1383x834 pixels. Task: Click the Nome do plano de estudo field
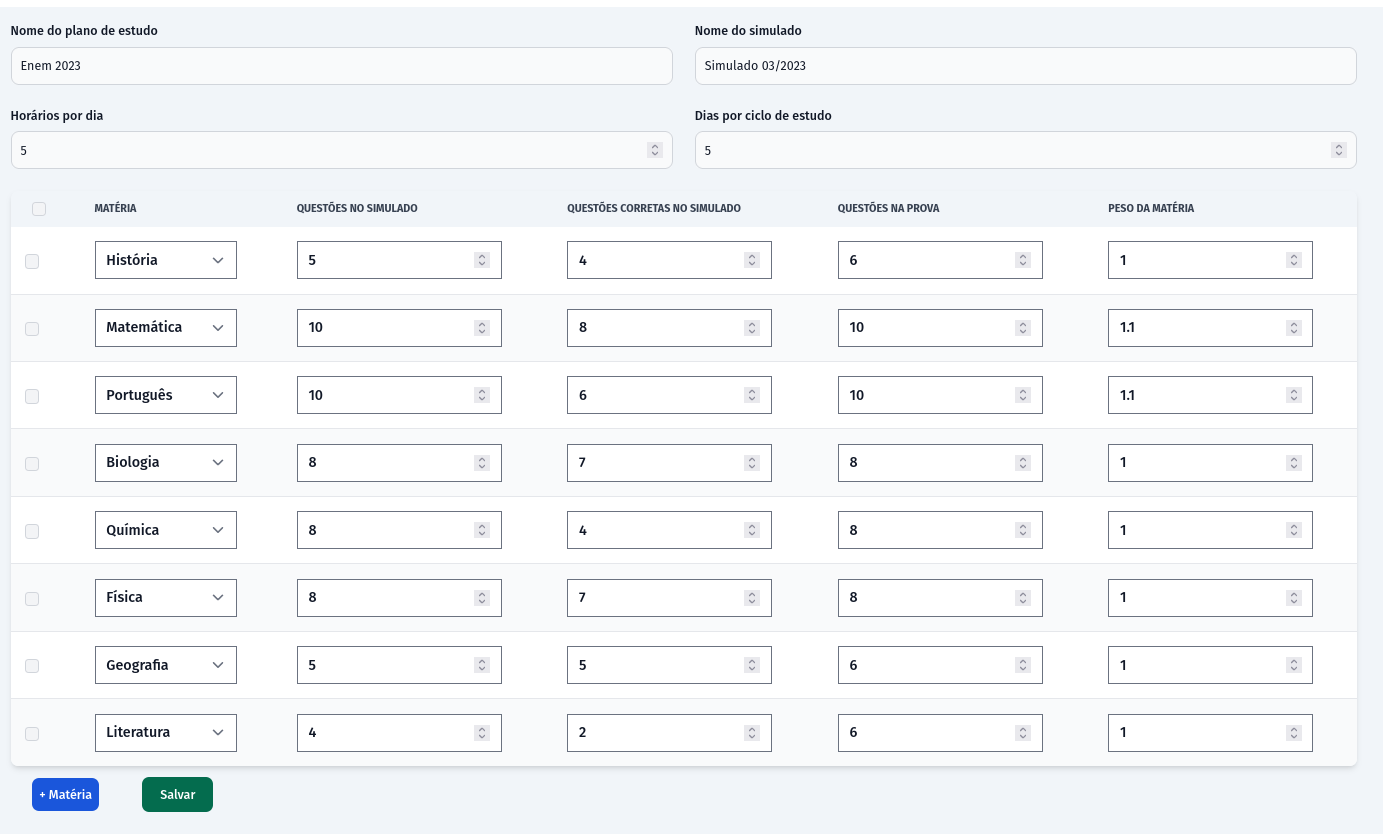click(341, 66)
